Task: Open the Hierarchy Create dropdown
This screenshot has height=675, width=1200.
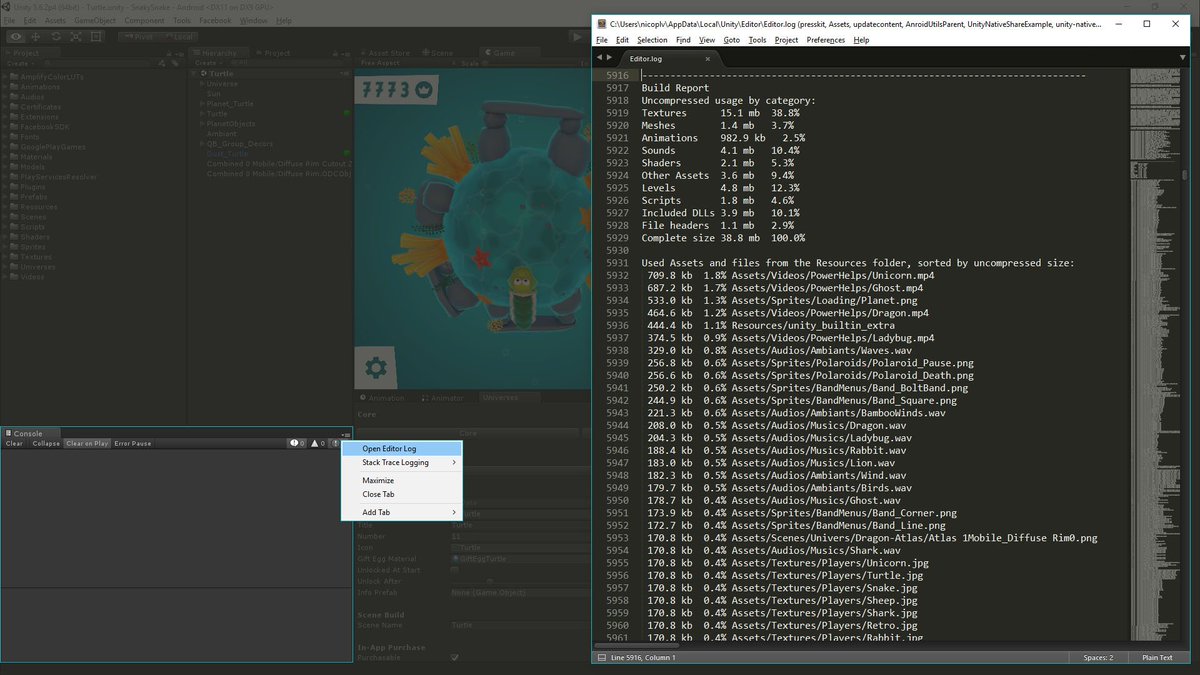Action: click(211, 63)
